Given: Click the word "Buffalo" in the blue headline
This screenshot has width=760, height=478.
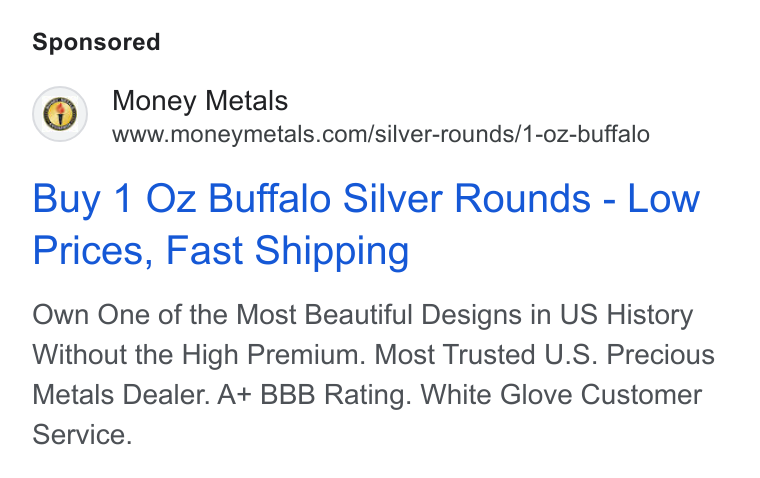Looking at the screenshot, I should tap(269, 199).
